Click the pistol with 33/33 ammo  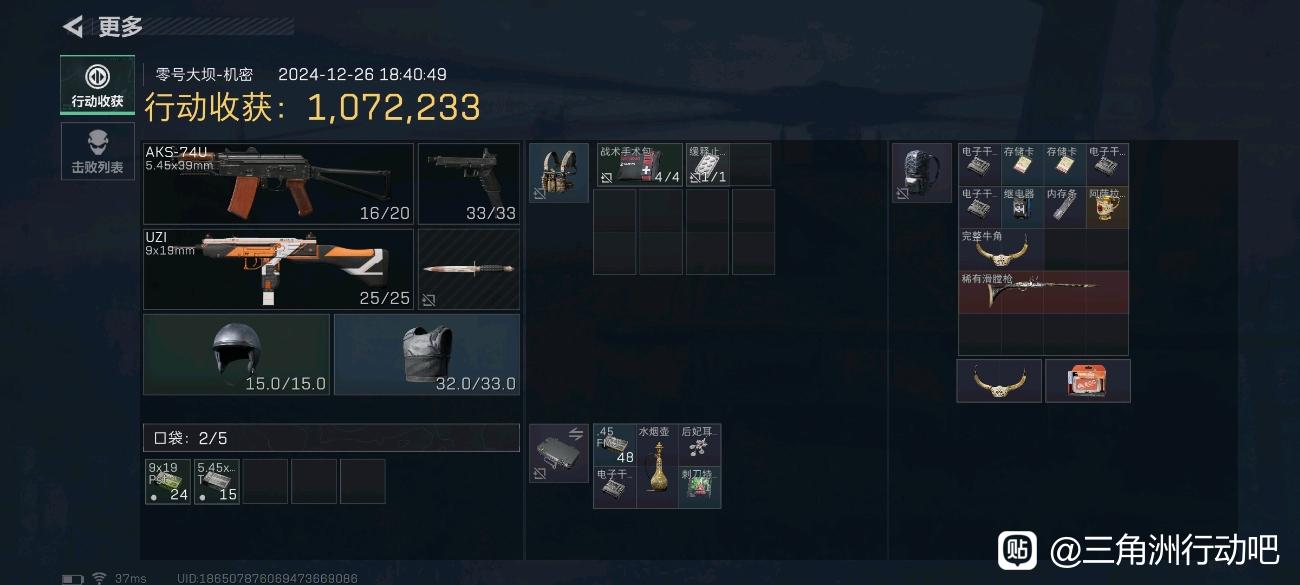468,183
